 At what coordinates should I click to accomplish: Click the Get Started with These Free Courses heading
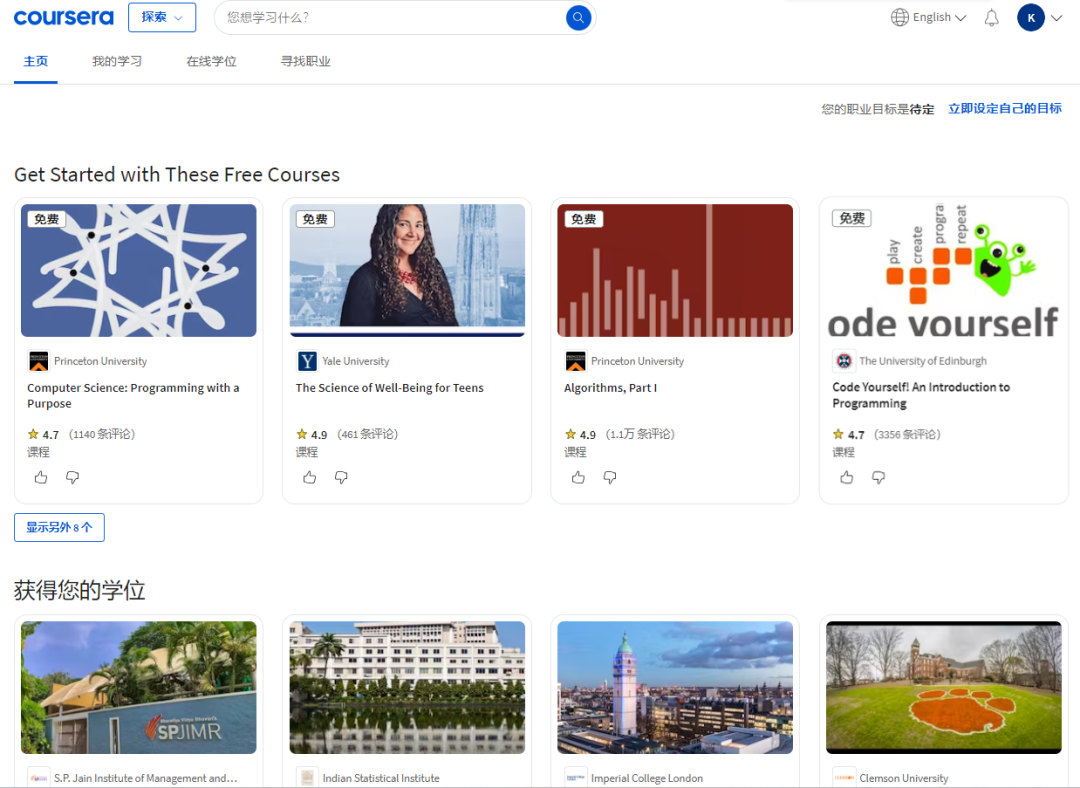pyautogui.click(x=177, y=175)
